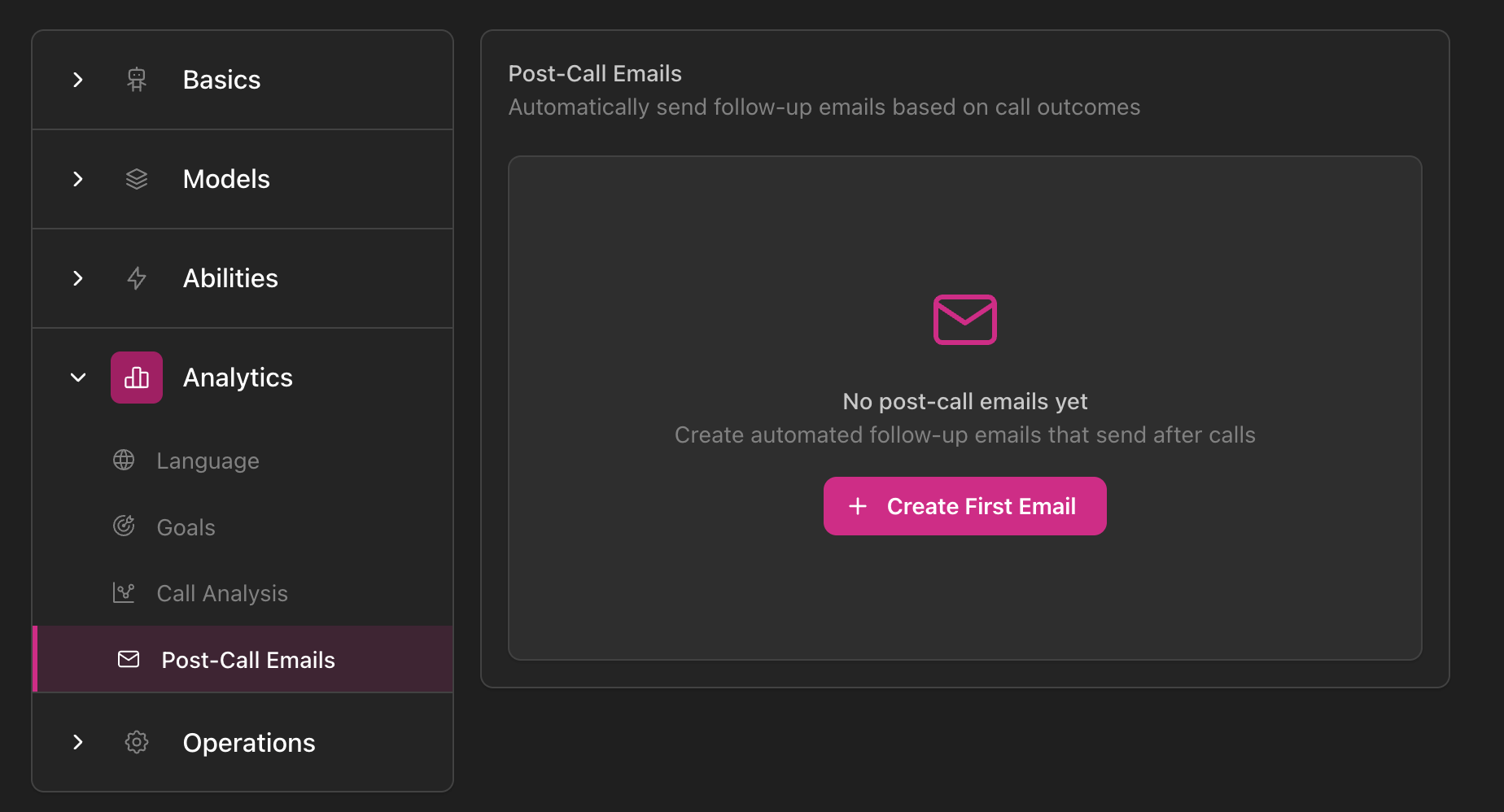The height and width of the screenshot is (812, 1504).
Task: Select the Language globe icon
Action: (x=124, y=460)
